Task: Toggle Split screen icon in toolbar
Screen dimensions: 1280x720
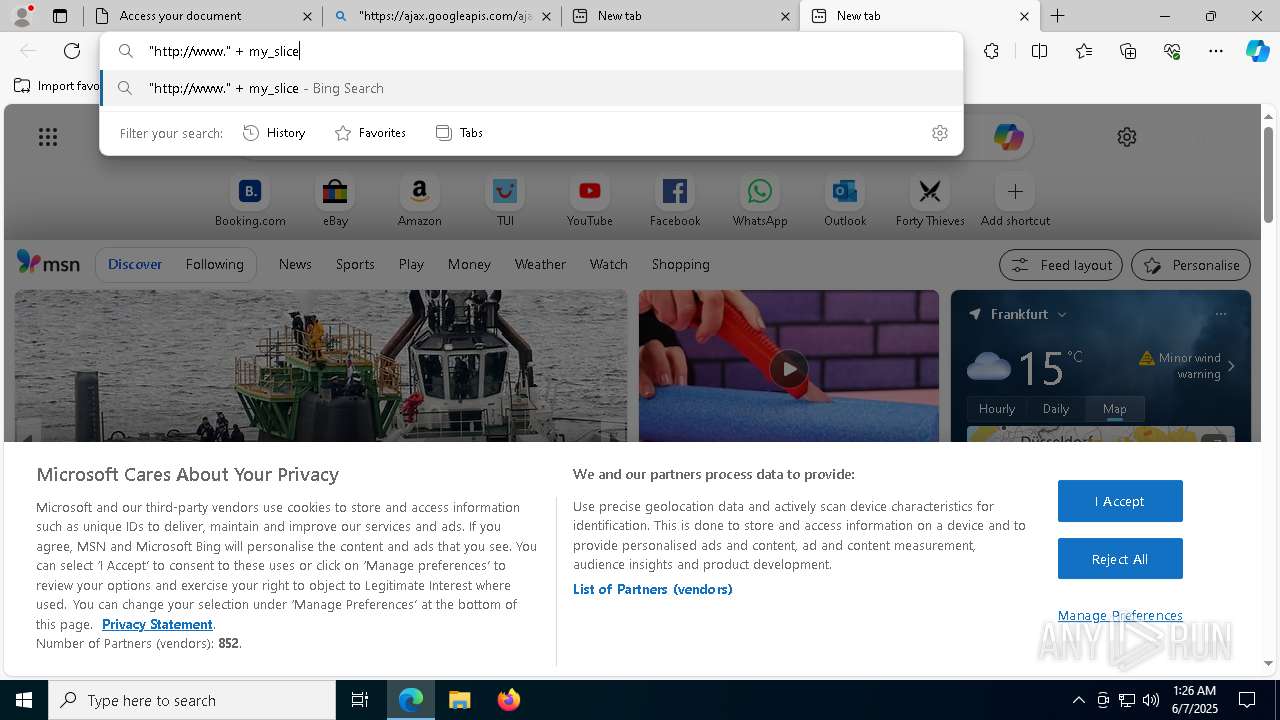Action: (1039, 51)
